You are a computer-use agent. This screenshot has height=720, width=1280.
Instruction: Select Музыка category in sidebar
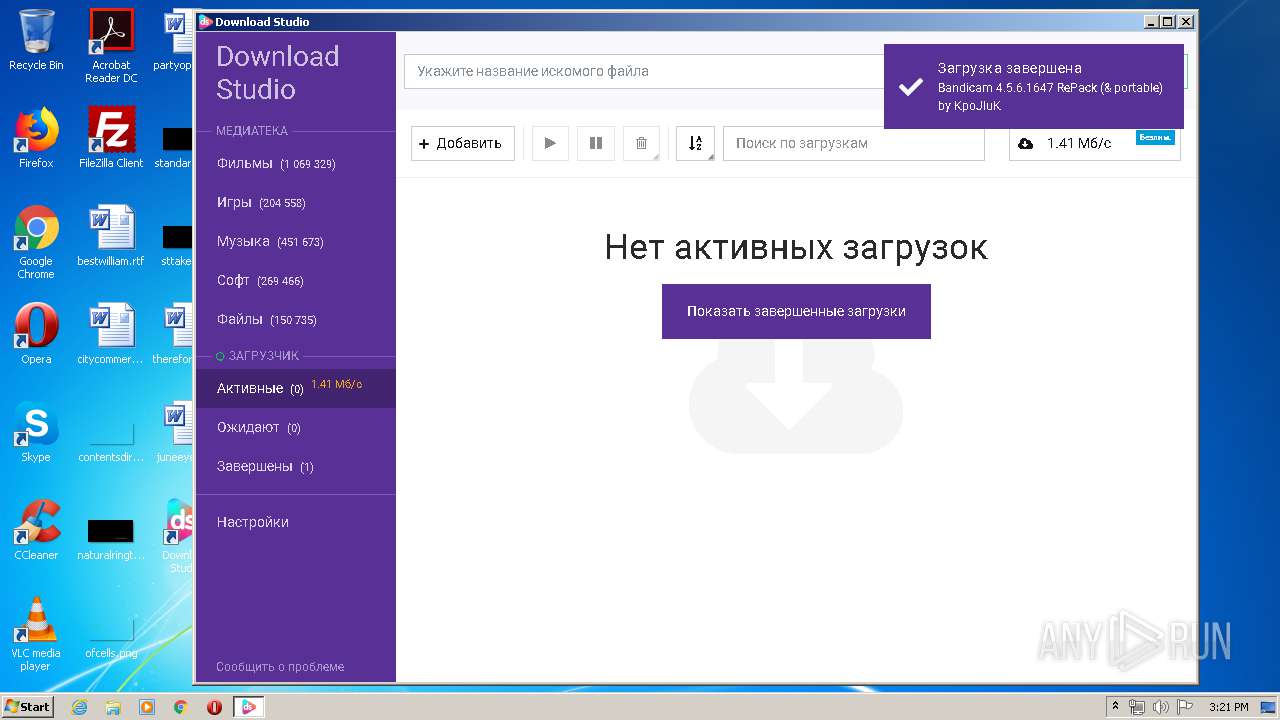pos(296,241)
